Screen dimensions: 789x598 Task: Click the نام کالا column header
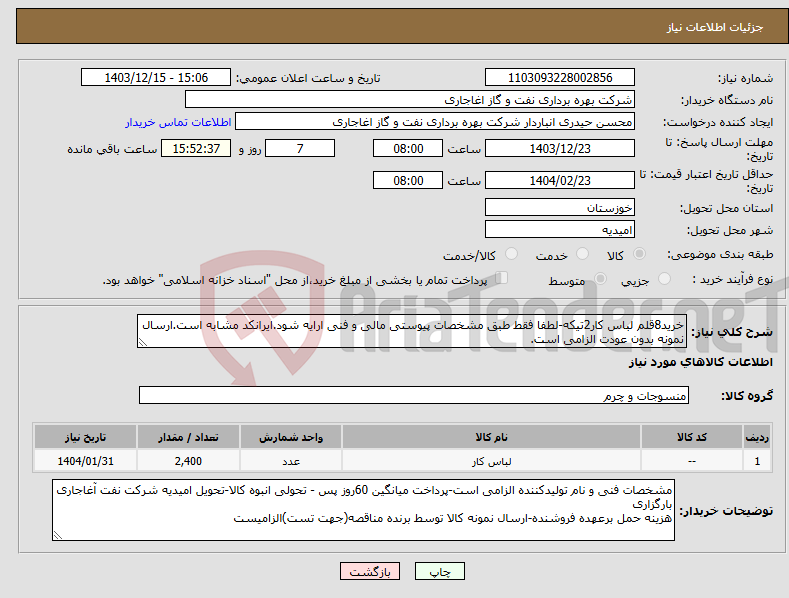click(x=491, y=437)
